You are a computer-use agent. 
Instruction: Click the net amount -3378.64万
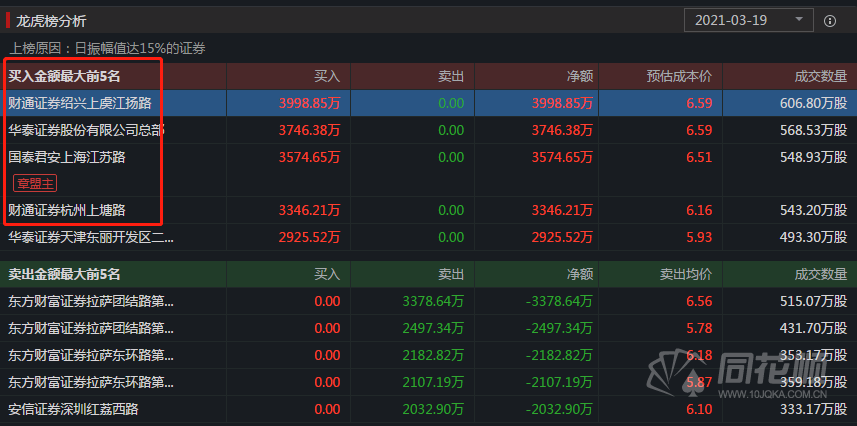560,301
